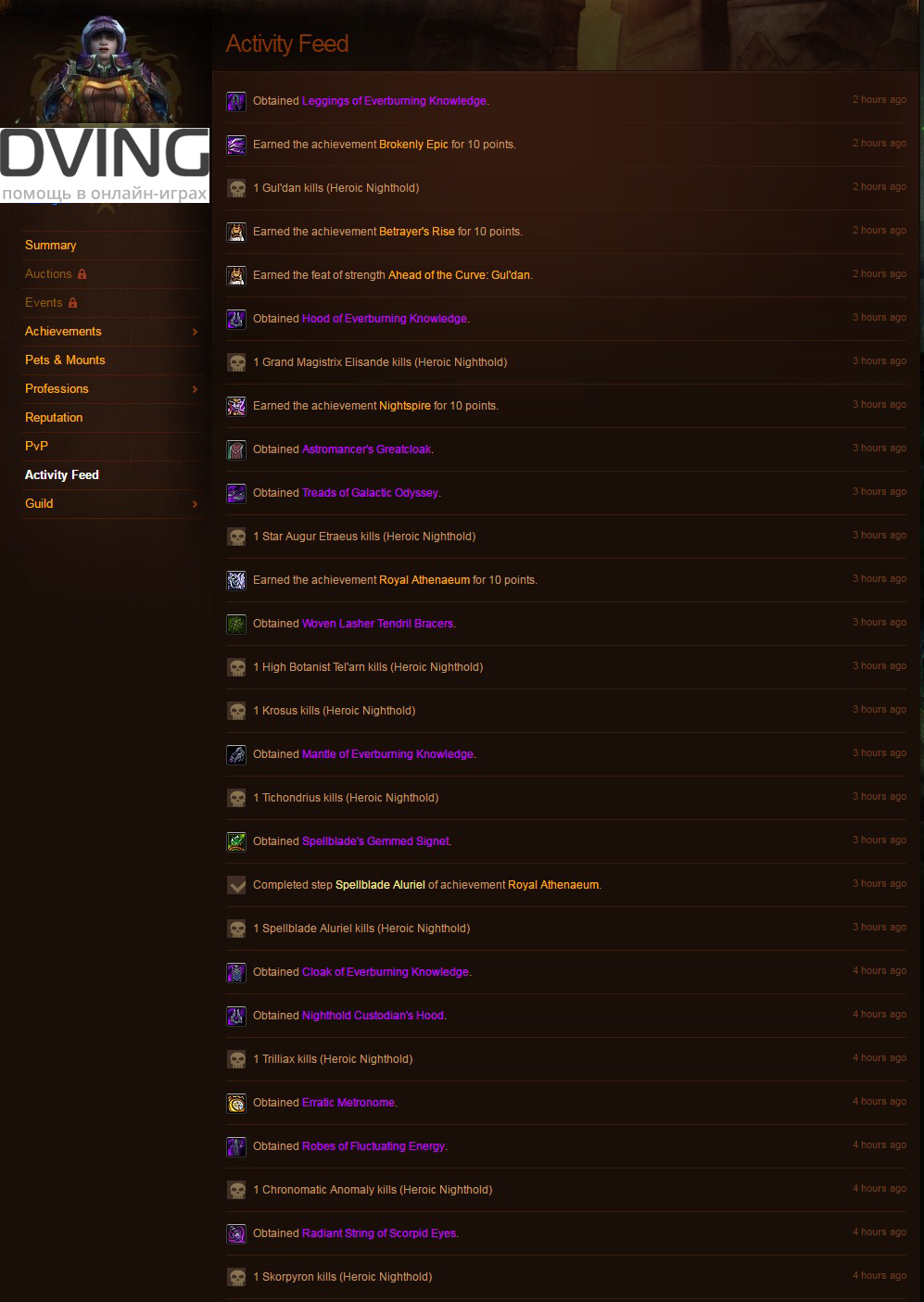This screenshot has width=924, height=1302.
Task: Click the Woven Lasher Tendril Bracers icon
Action: [236, 624]
